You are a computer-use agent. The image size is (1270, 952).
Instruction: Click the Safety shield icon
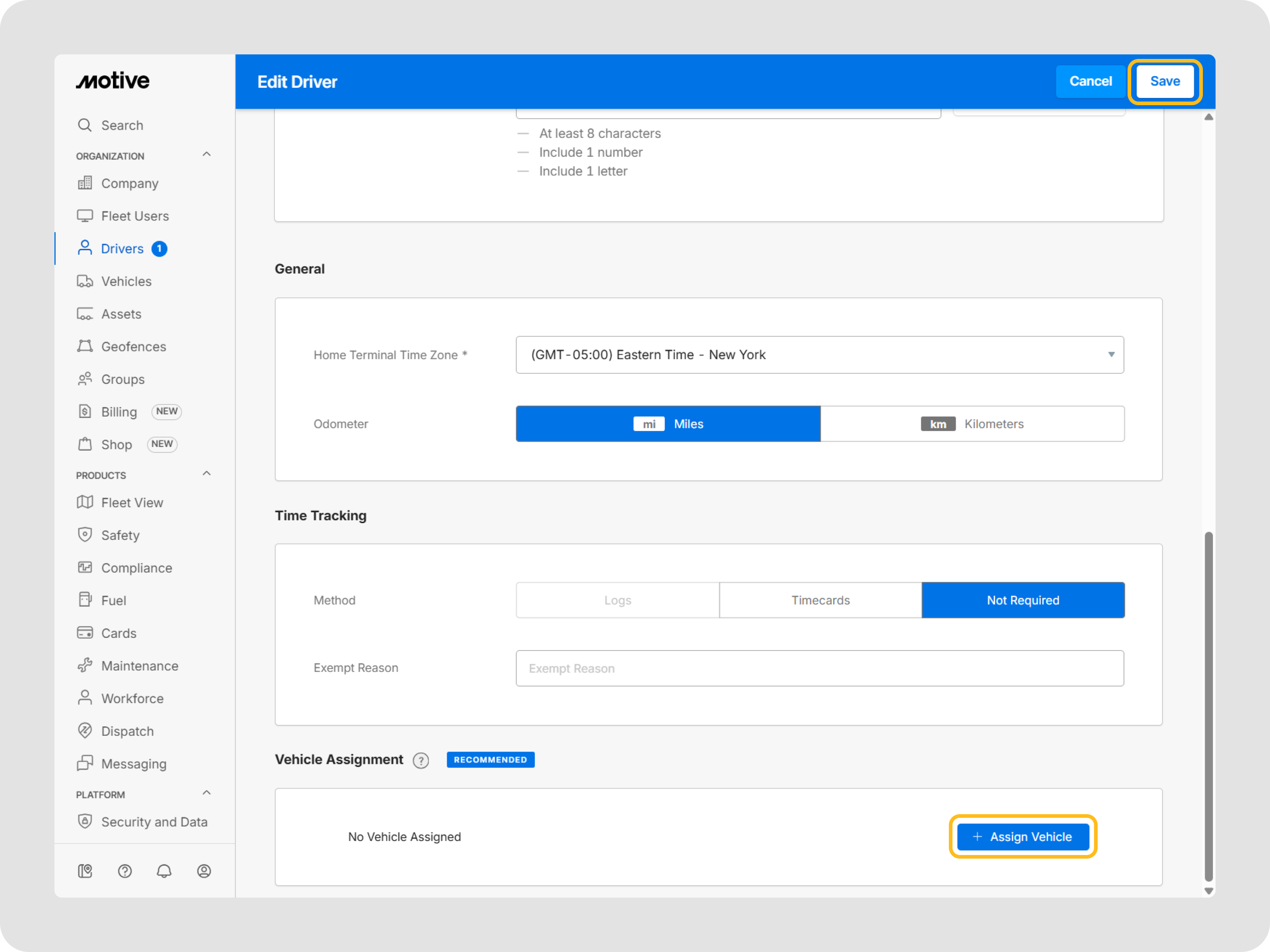(x=85, y=535)
